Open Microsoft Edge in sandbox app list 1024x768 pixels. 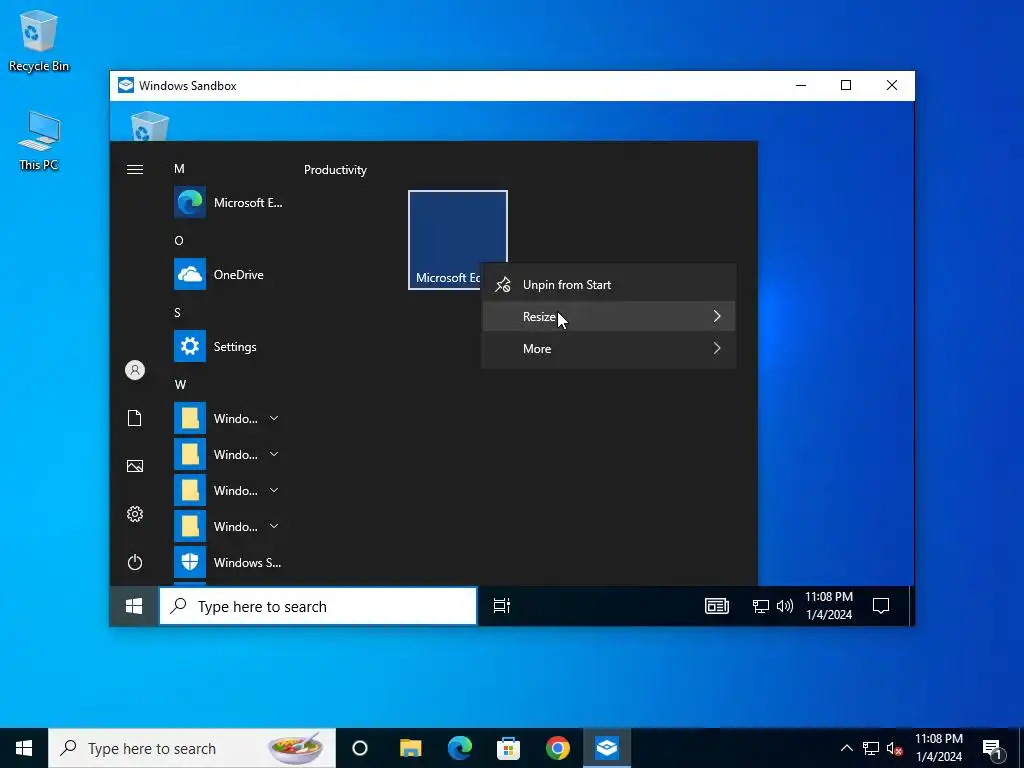click(229, 202)
